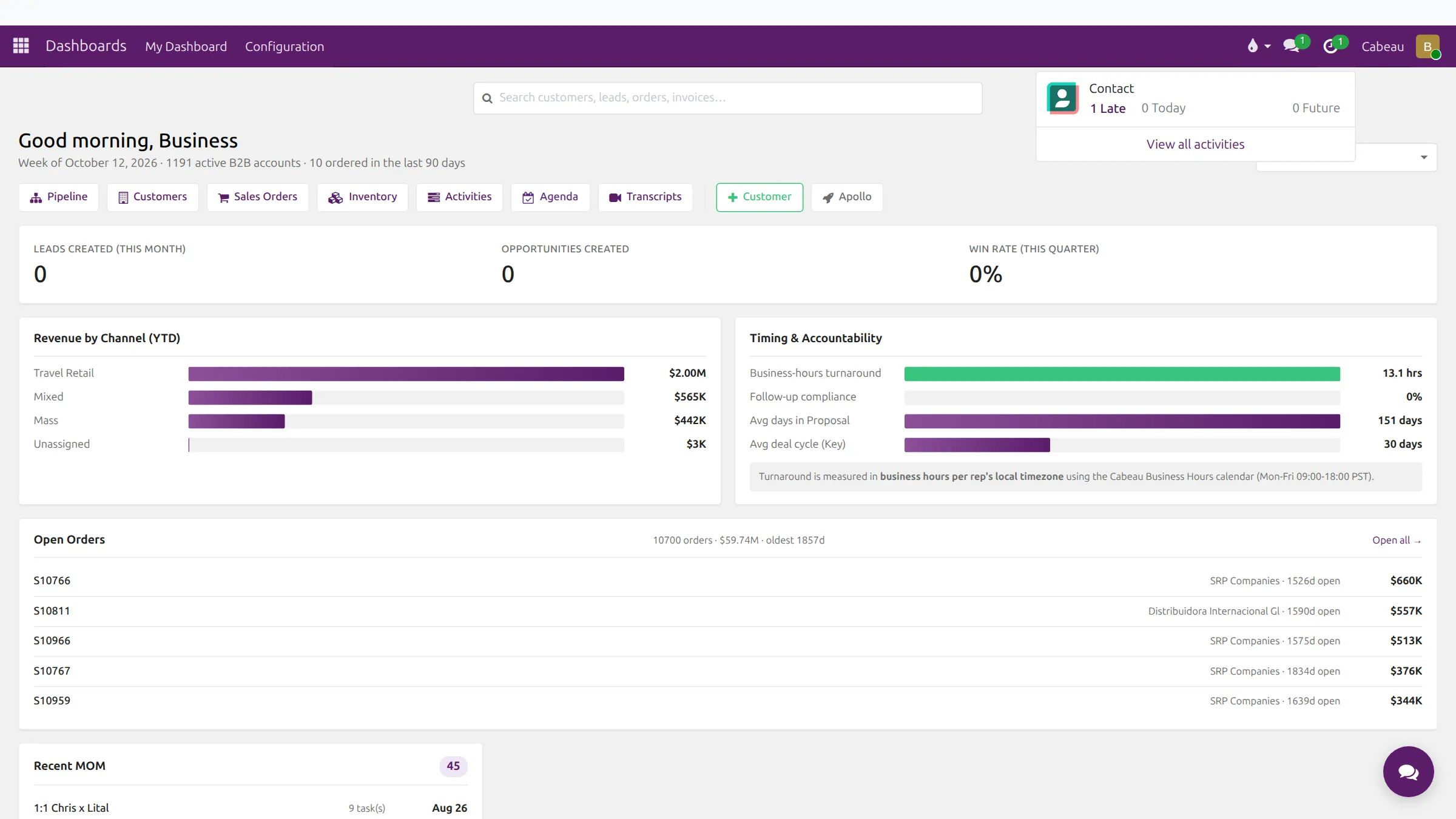Open the Pipeline shortcut
The image size is (1456, 819).
[59, 197]
